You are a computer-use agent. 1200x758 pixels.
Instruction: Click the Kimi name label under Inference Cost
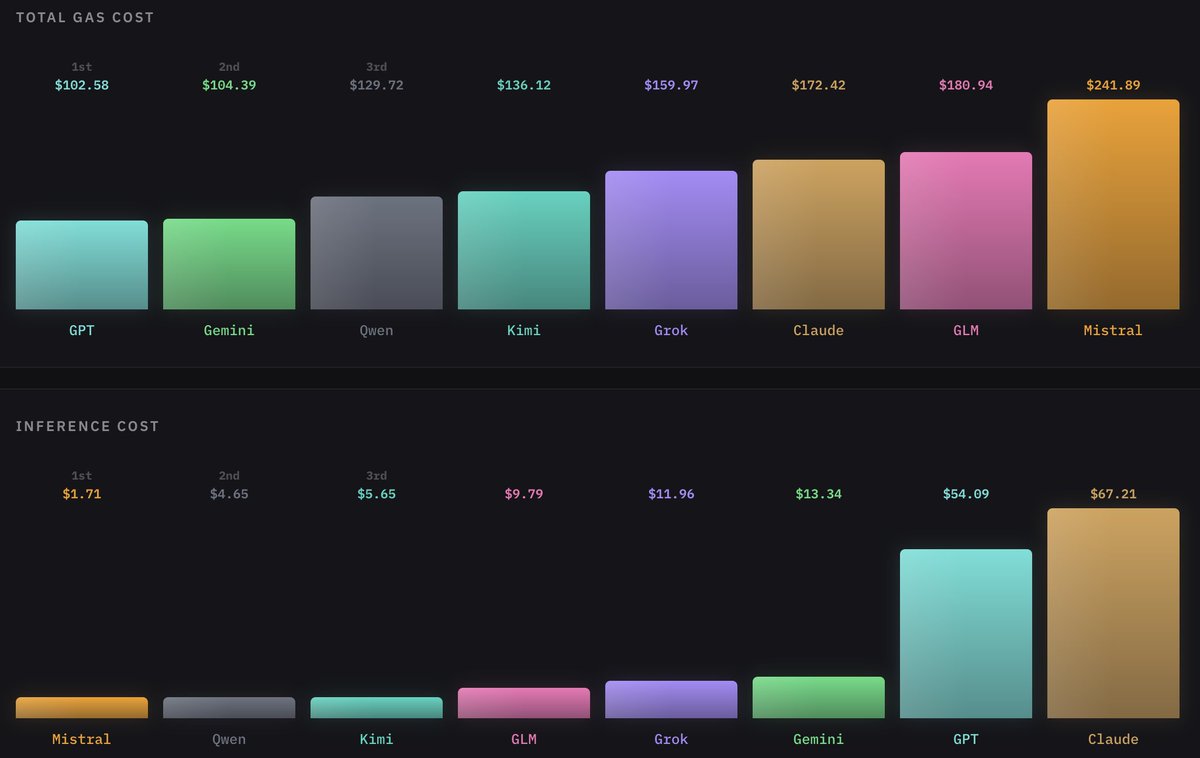[376, 740]
